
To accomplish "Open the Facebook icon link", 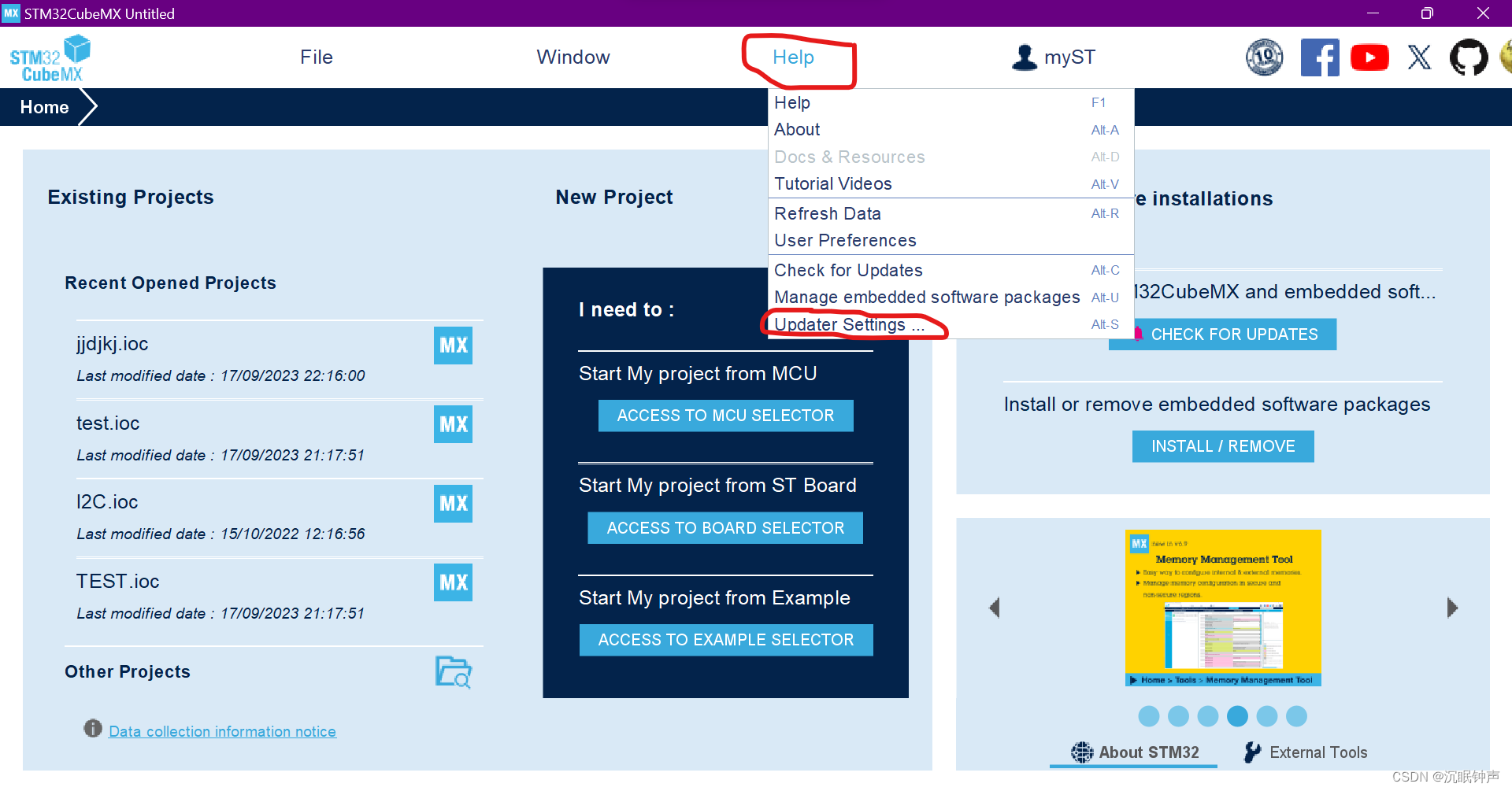I will click(1320, 57).
